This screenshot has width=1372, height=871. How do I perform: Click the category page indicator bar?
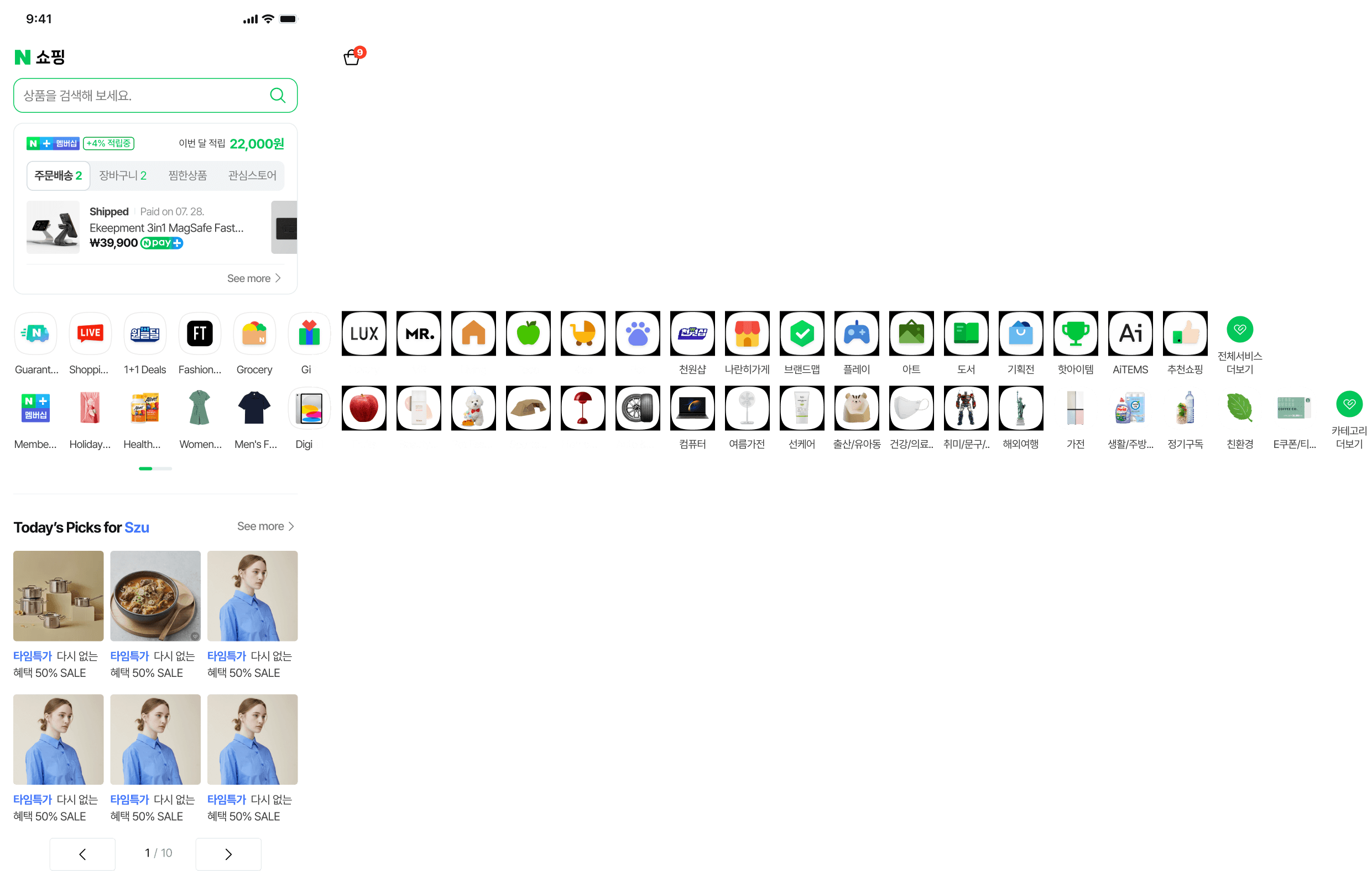pos(155,468)
